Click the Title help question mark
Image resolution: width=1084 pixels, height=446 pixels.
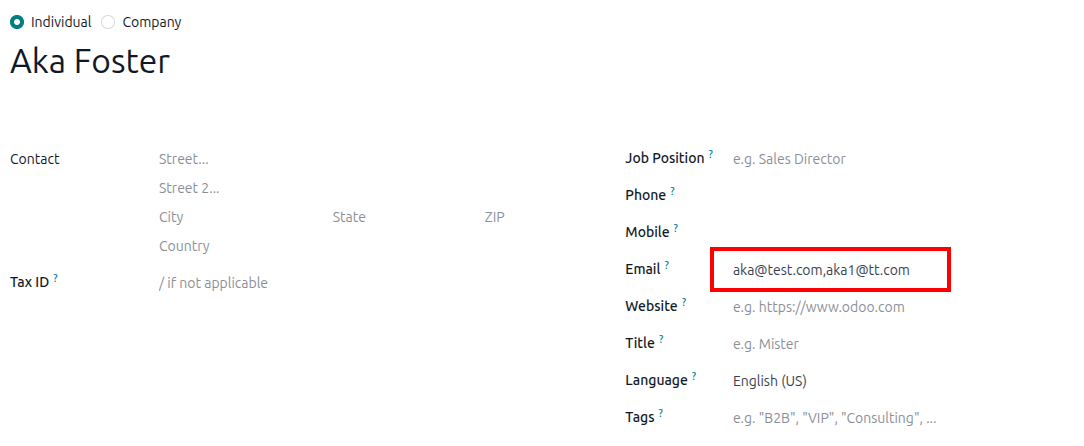[661, 339]
